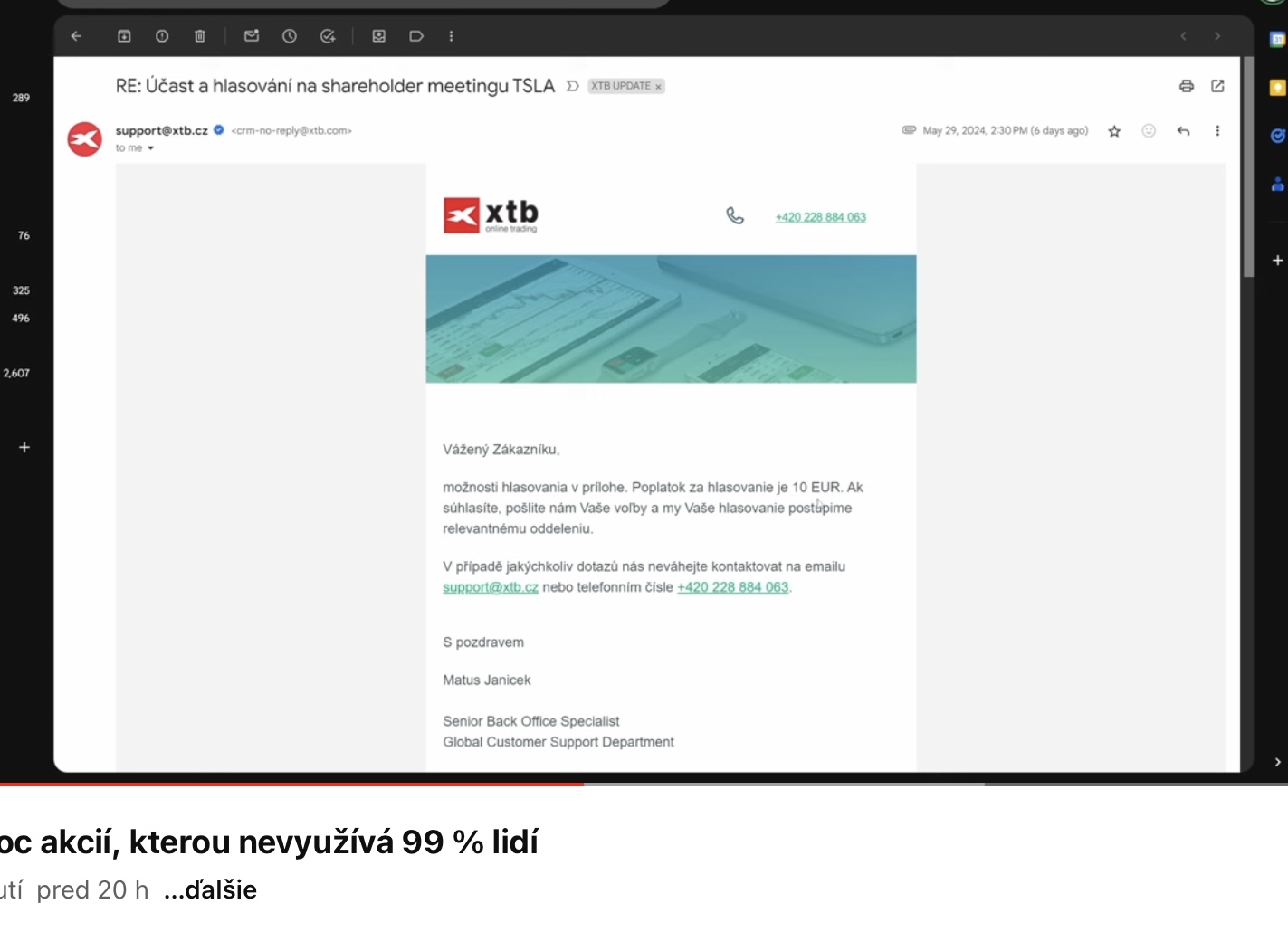The image size is (1288, 932).
Task: Remove the XTB UPDATE label
Action: point(658,87)
